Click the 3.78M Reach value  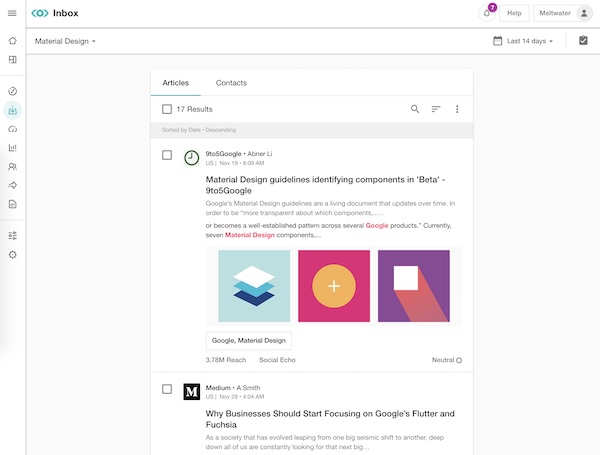click(226, 360)
